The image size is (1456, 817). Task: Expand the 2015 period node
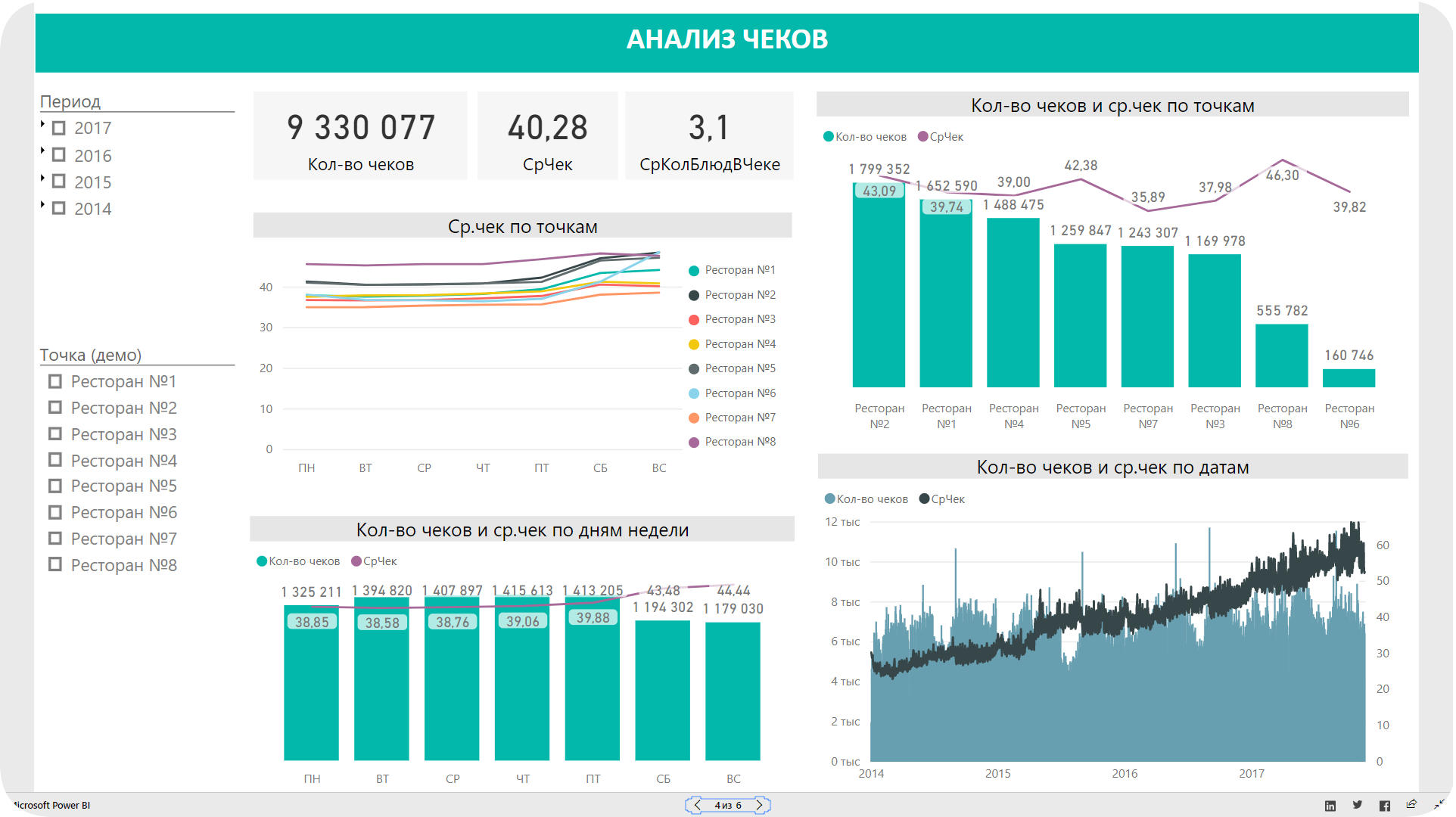[43, 178]
